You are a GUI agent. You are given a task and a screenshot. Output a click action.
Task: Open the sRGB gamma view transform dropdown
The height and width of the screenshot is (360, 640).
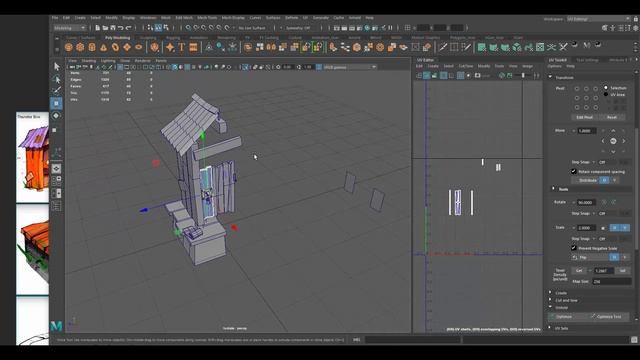click(350, 67)
